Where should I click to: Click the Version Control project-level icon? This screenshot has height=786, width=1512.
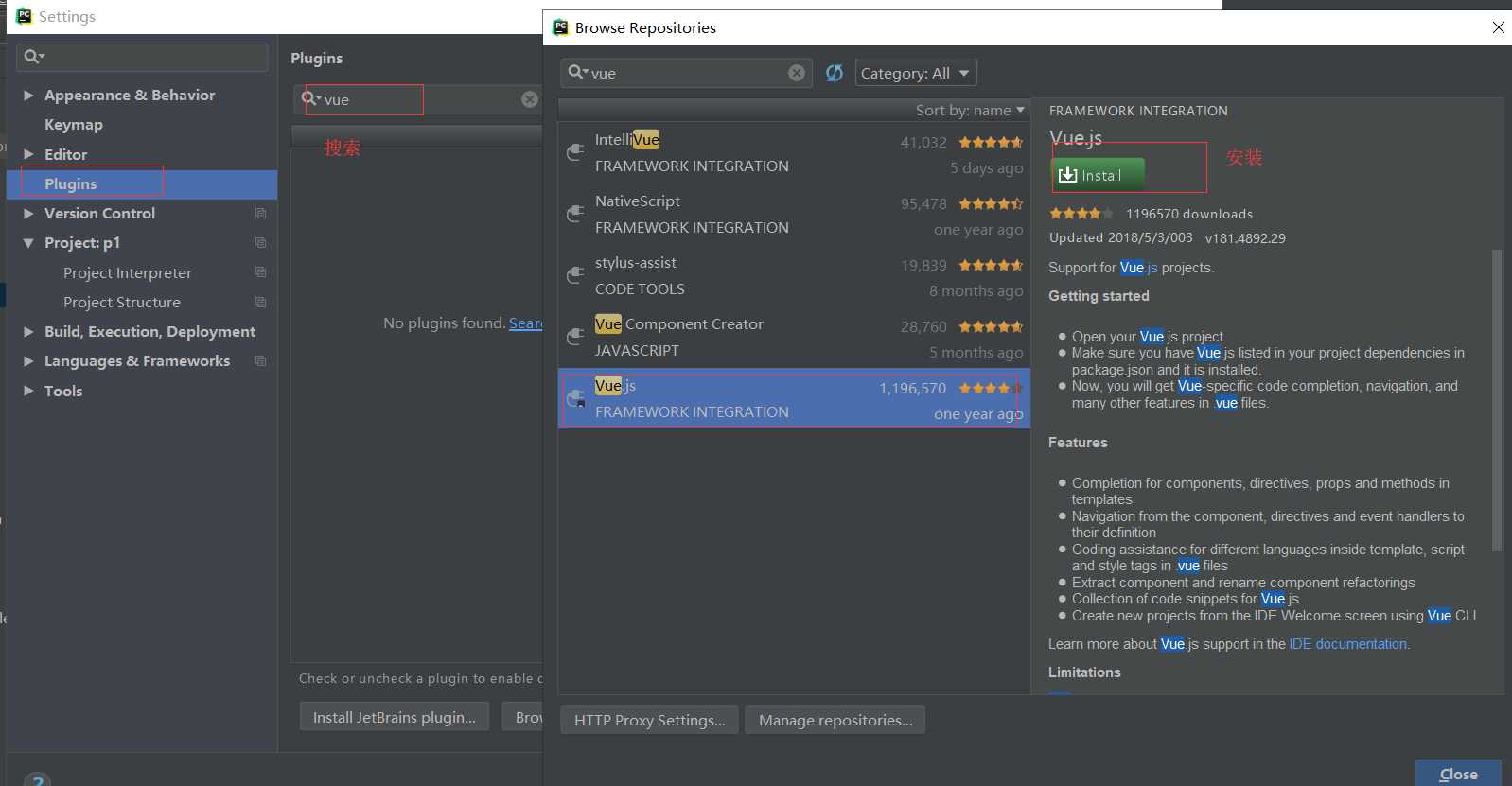point(260,214)
